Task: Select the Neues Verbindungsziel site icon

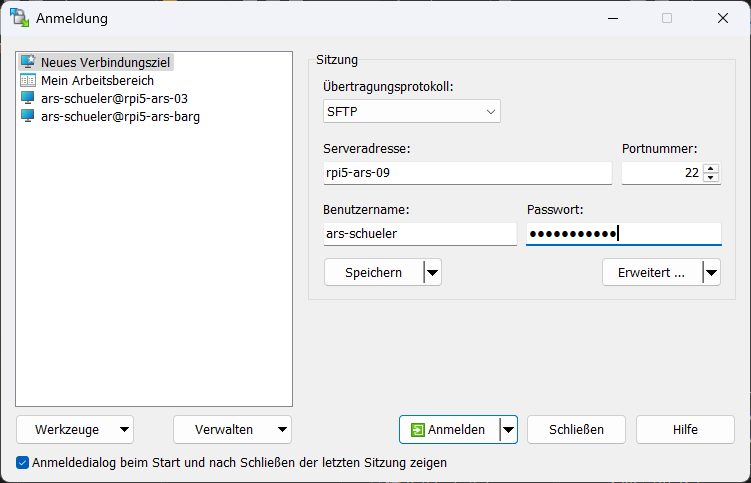Action: point(28,62)
